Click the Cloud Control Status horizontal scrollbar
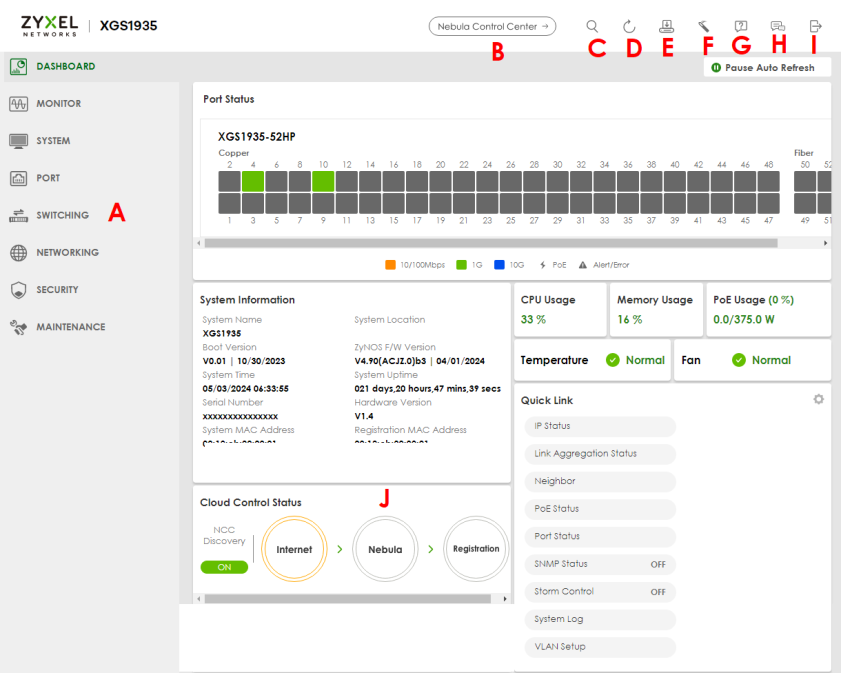This screenshot has width=841, height=673. pyautogui.click(x=348, y=598)
